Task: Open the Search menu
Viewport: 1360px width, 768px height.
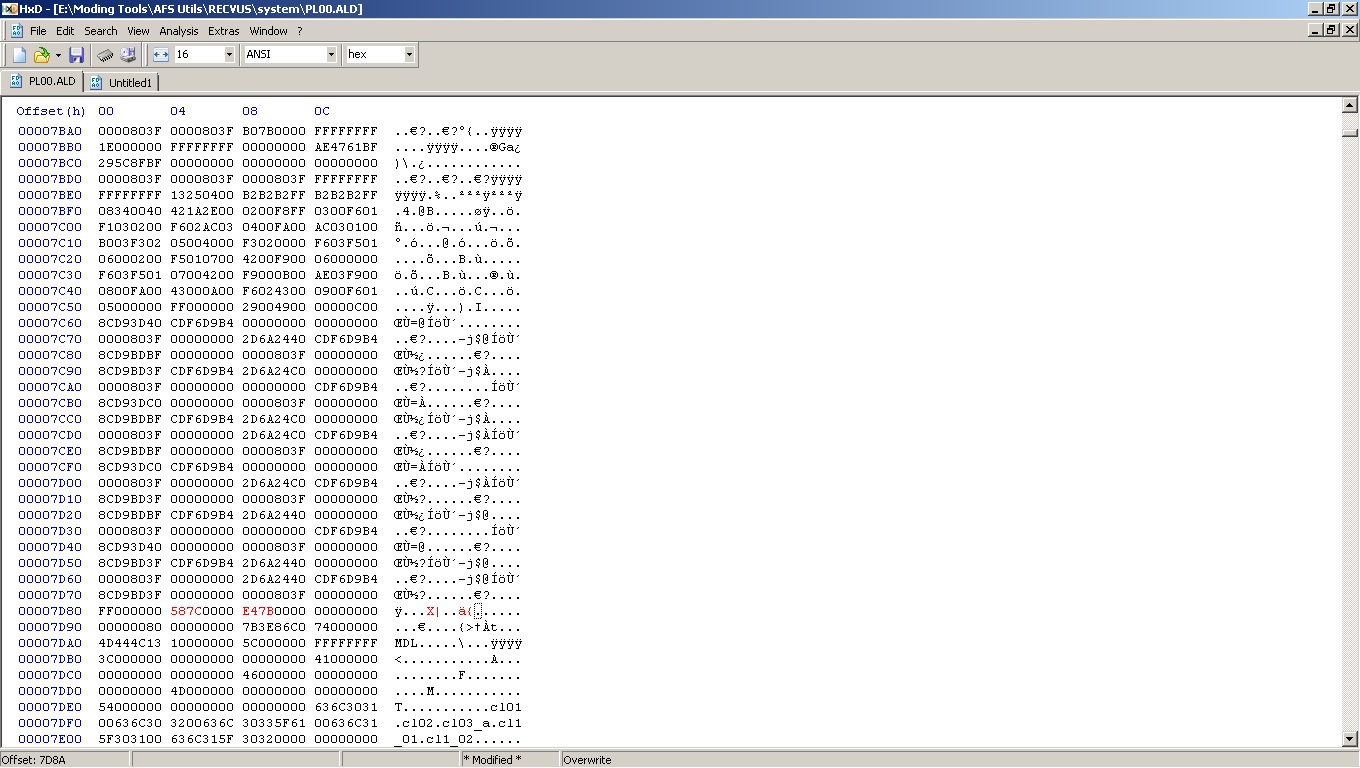Action: click(x=101, y=31)
